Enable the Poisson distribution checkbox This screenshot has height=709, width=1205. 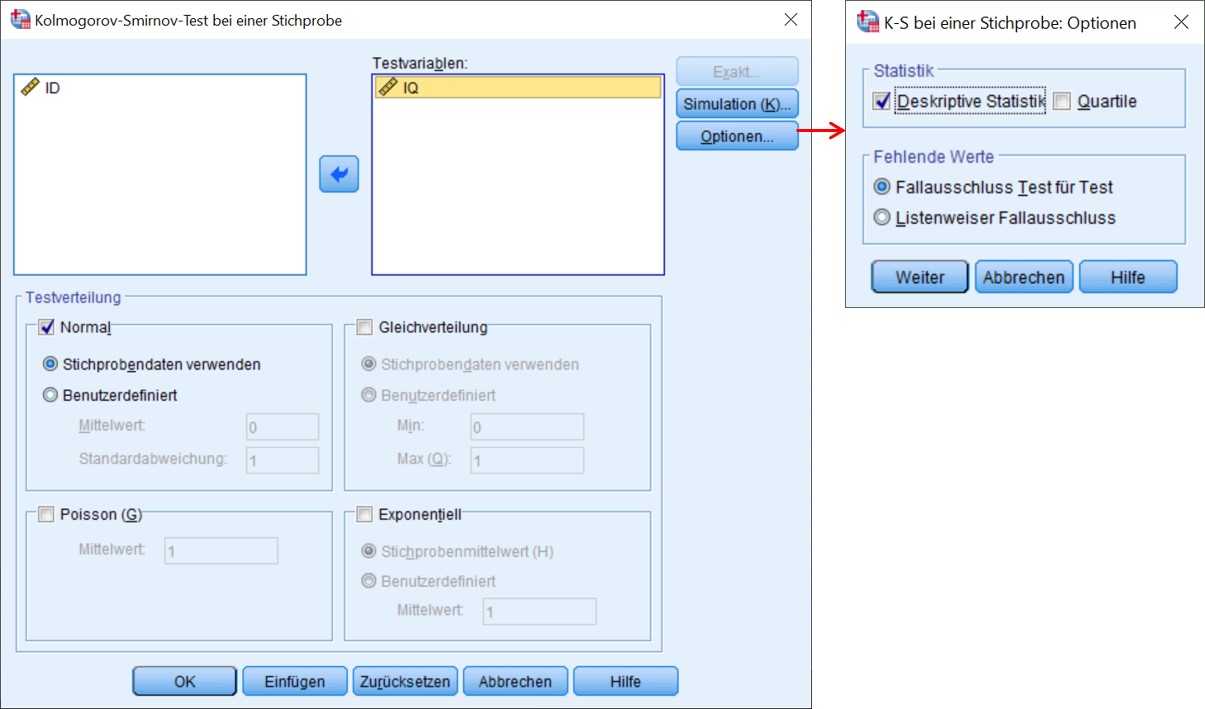pyautogui.click(x=46, y=515)
